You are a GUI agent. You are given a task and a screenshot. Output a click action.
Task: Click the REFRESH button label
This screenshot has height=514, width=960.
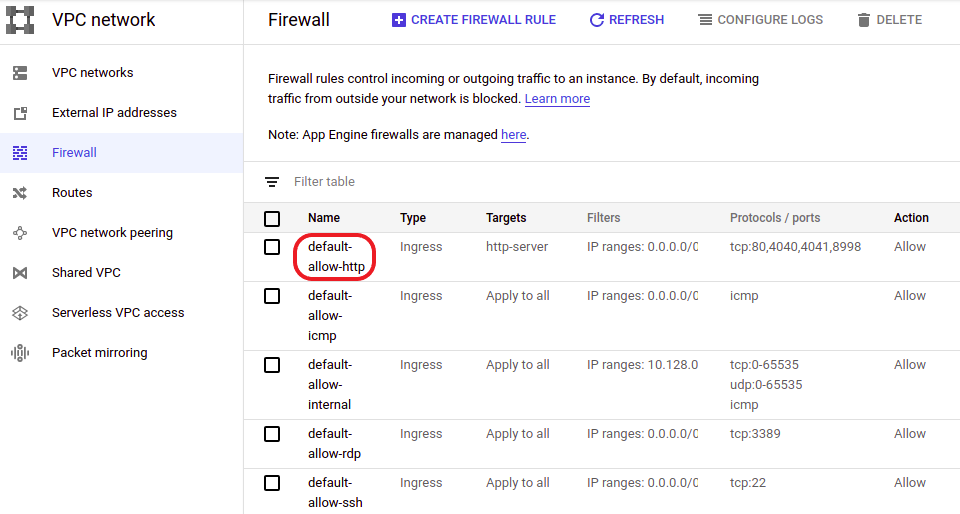(636, 20)
